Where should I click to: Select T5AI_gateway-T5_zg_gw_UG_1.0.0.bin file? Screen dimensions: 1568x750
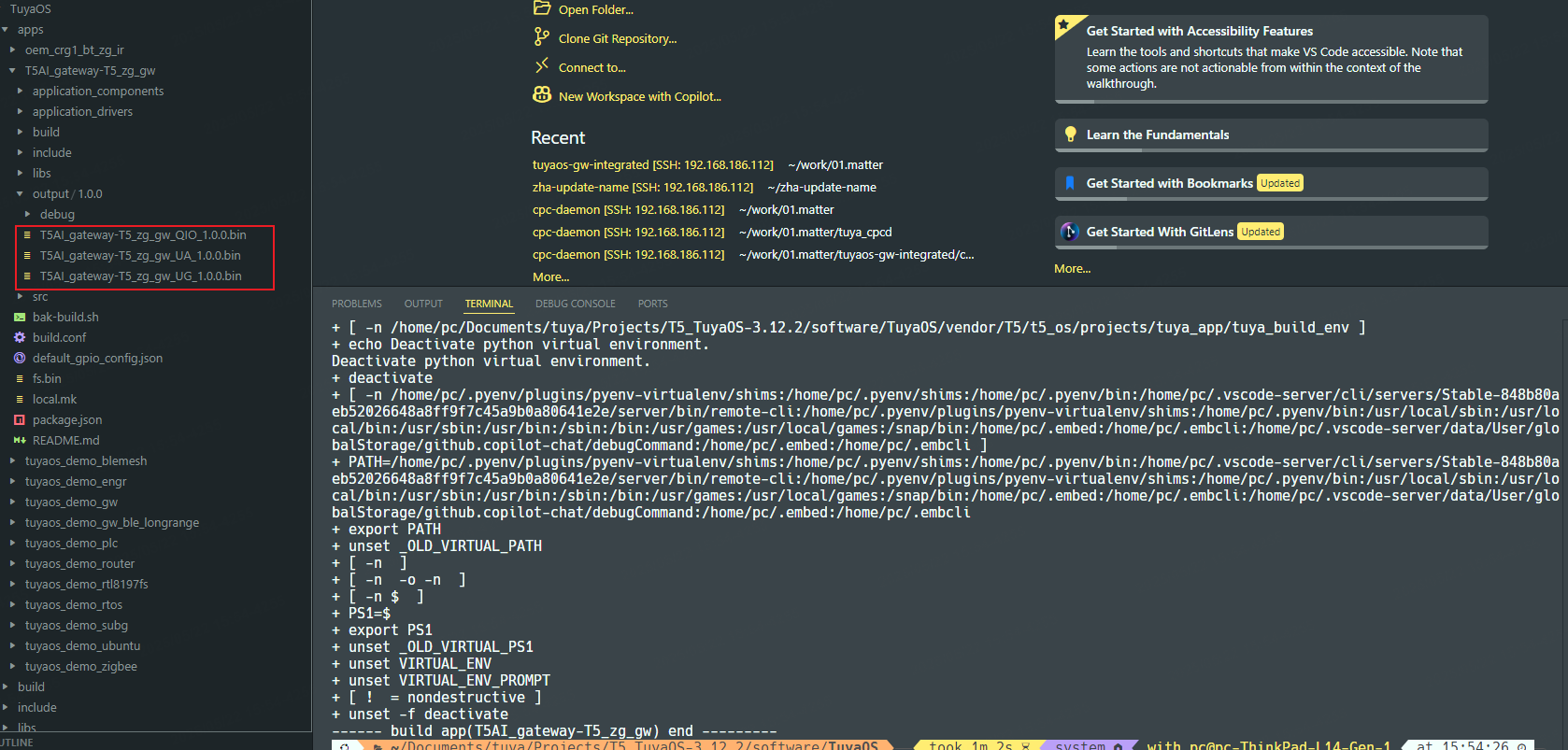click(x=141, y=276)
